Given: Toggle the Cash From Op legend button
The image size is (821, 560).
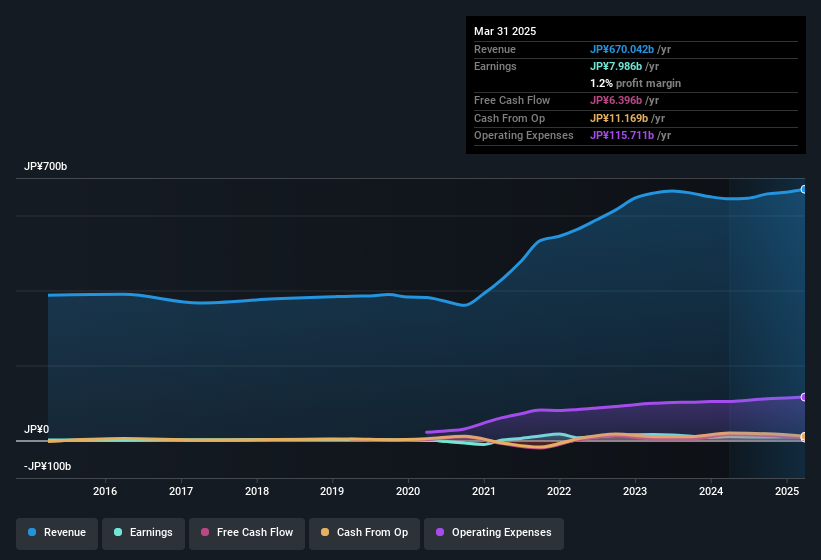Looking at the screenshot, I should [x=364, y=533].
